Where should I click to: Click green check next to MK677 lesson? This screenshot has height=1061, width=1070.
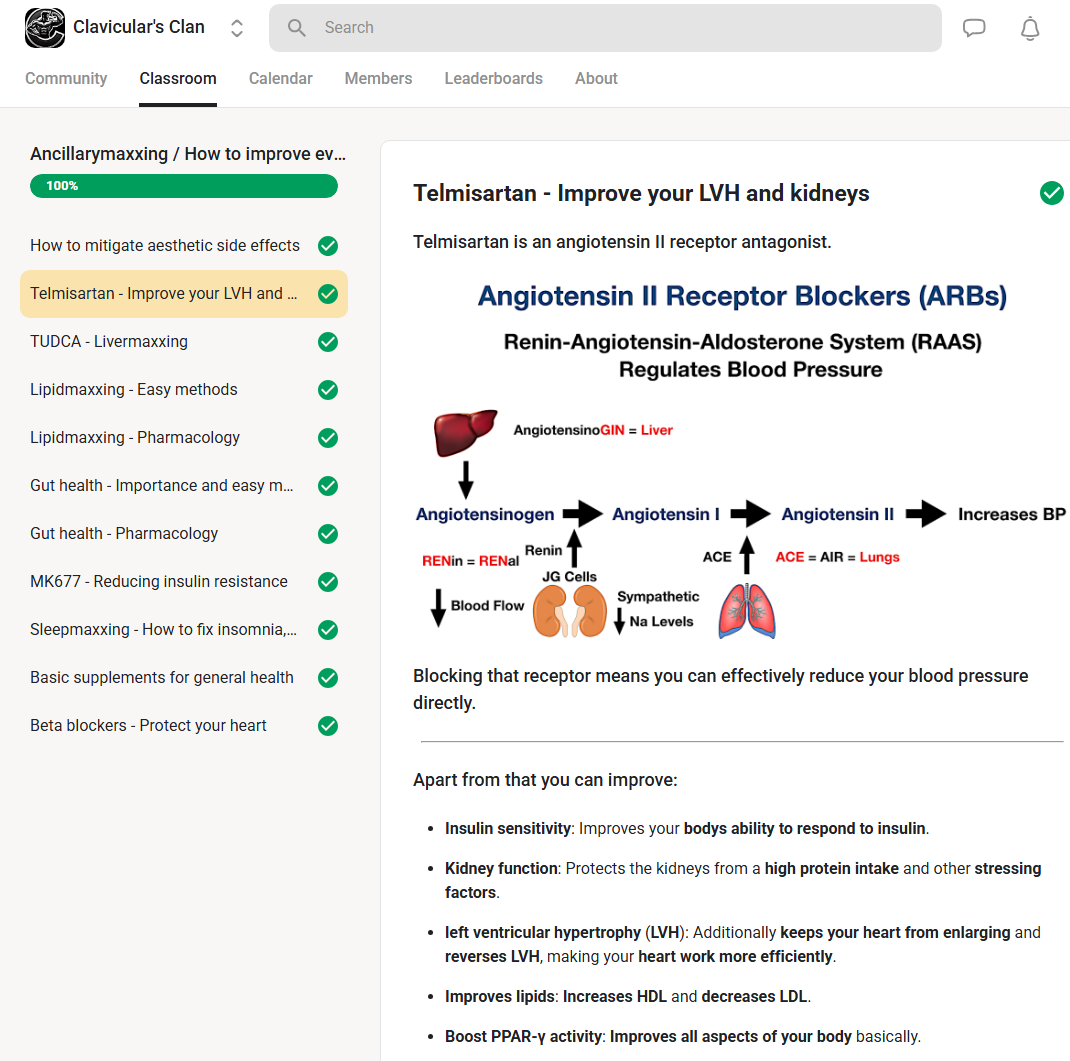click(328, 582)
